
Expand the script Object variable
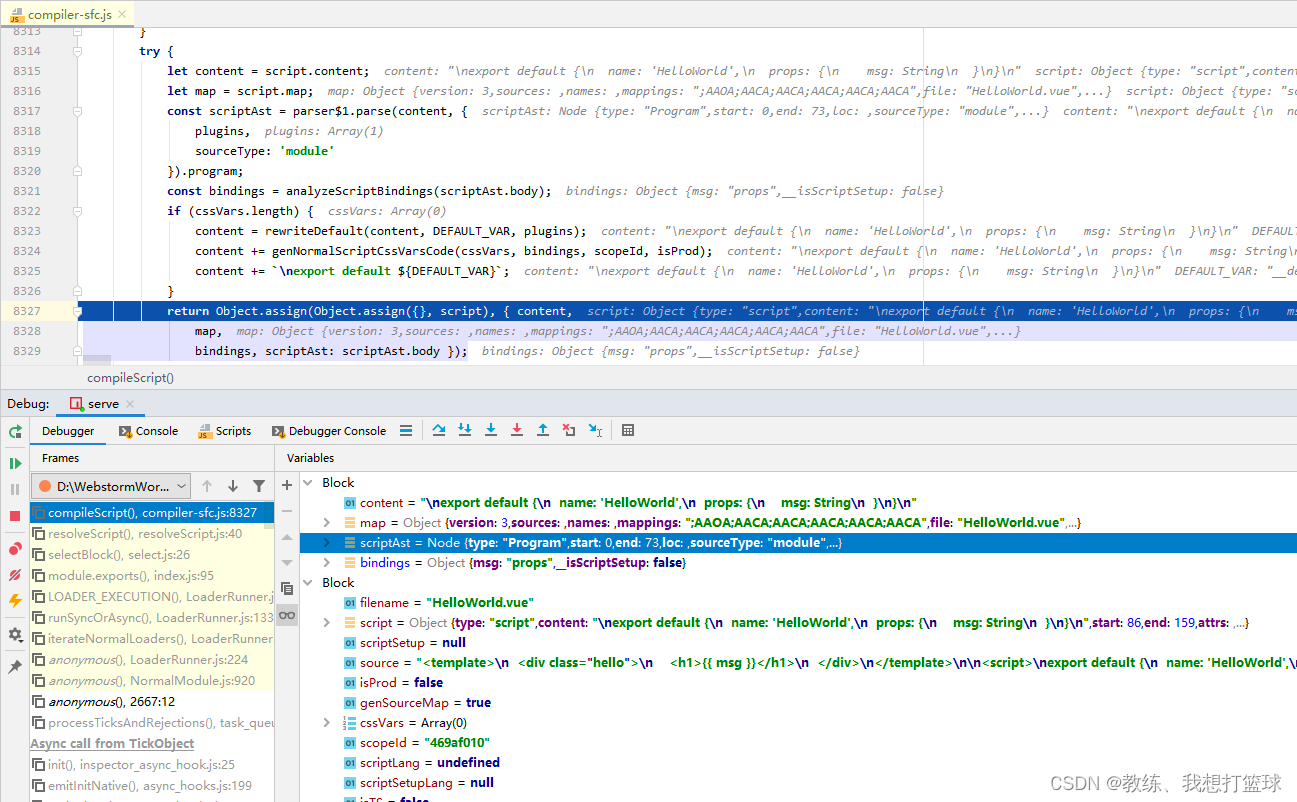327,622
